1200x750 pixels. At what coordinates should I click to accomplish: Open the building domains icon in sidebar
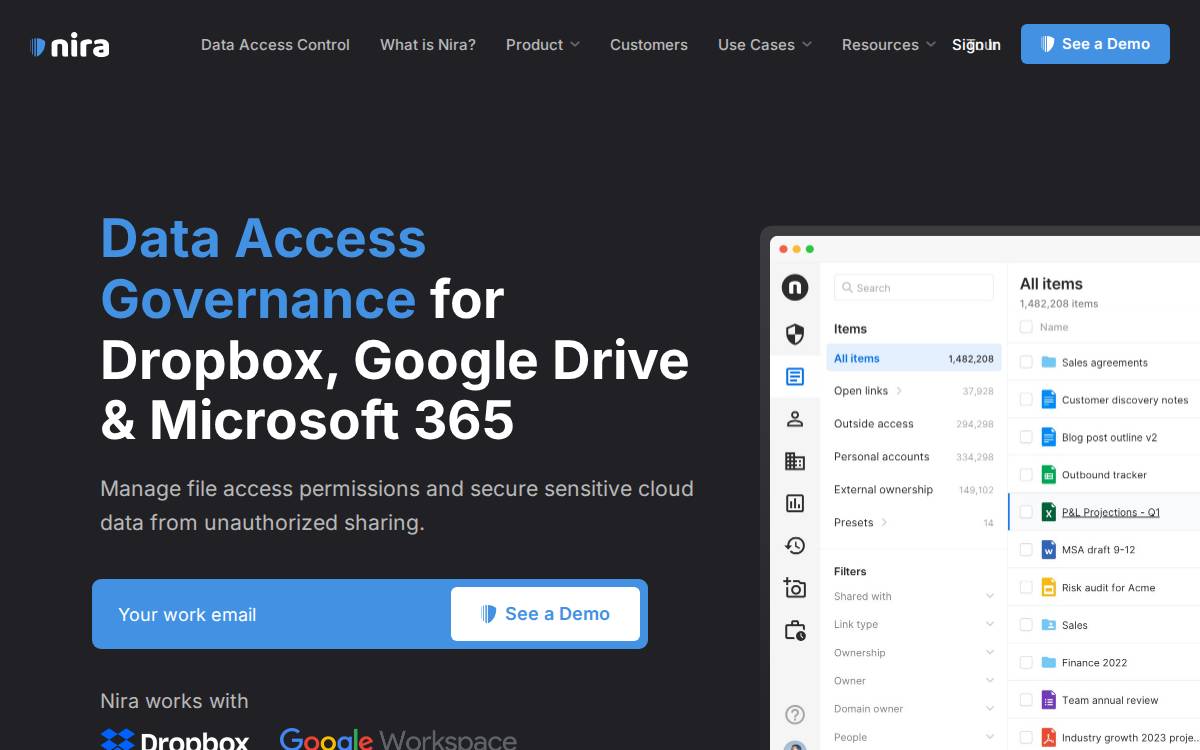click(795, 461)
